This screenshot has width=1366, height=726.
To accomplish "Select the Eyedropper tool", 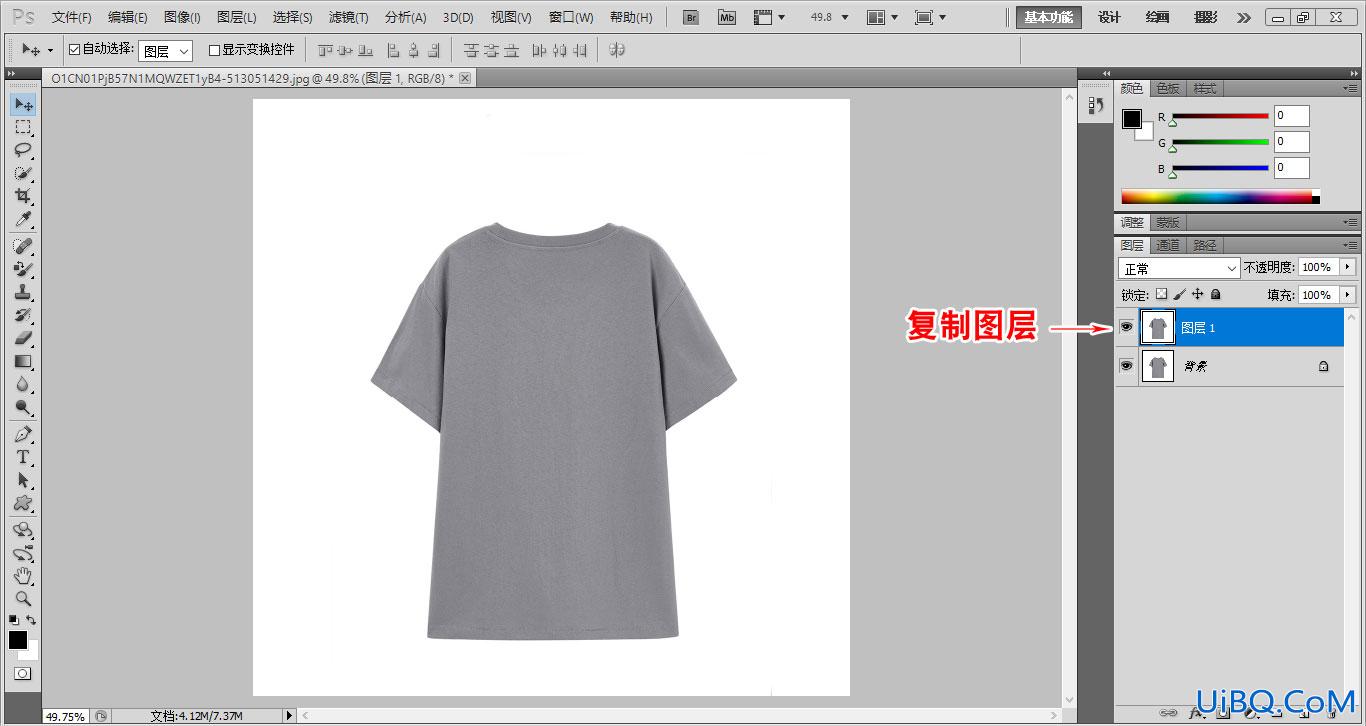I will [x=23, y=219].
